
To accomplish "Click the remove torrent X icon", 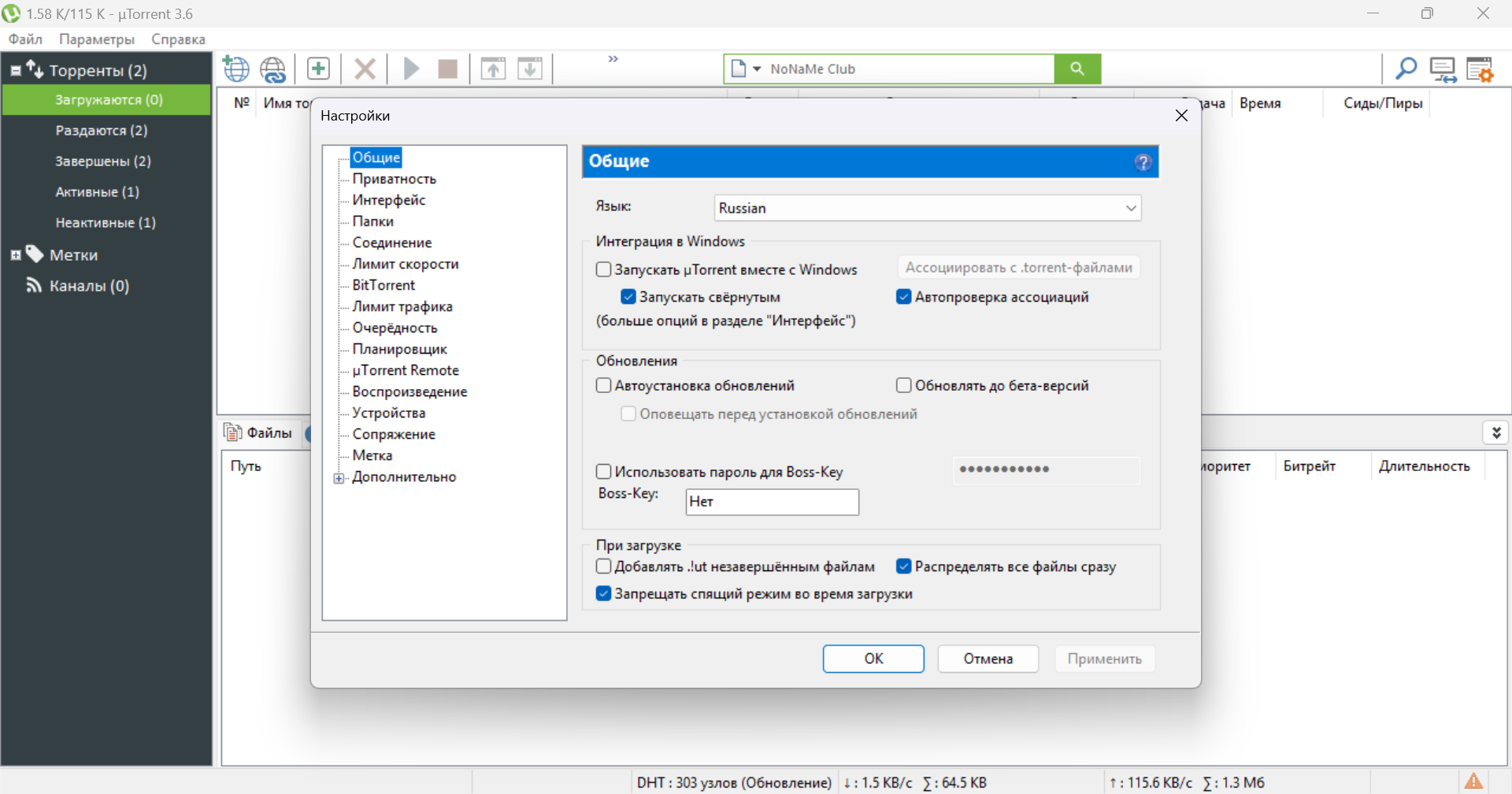I will [x=365, y=69].
